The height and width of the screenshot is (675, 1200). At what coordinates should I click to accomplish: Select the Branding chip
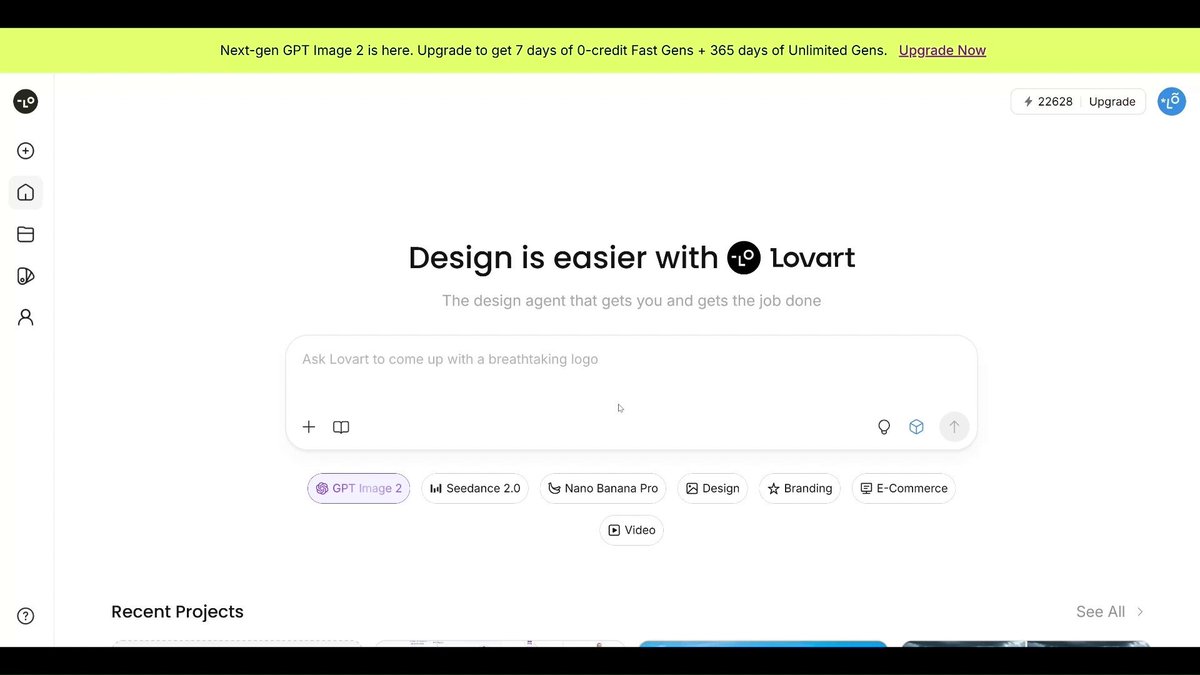[800, 488]
